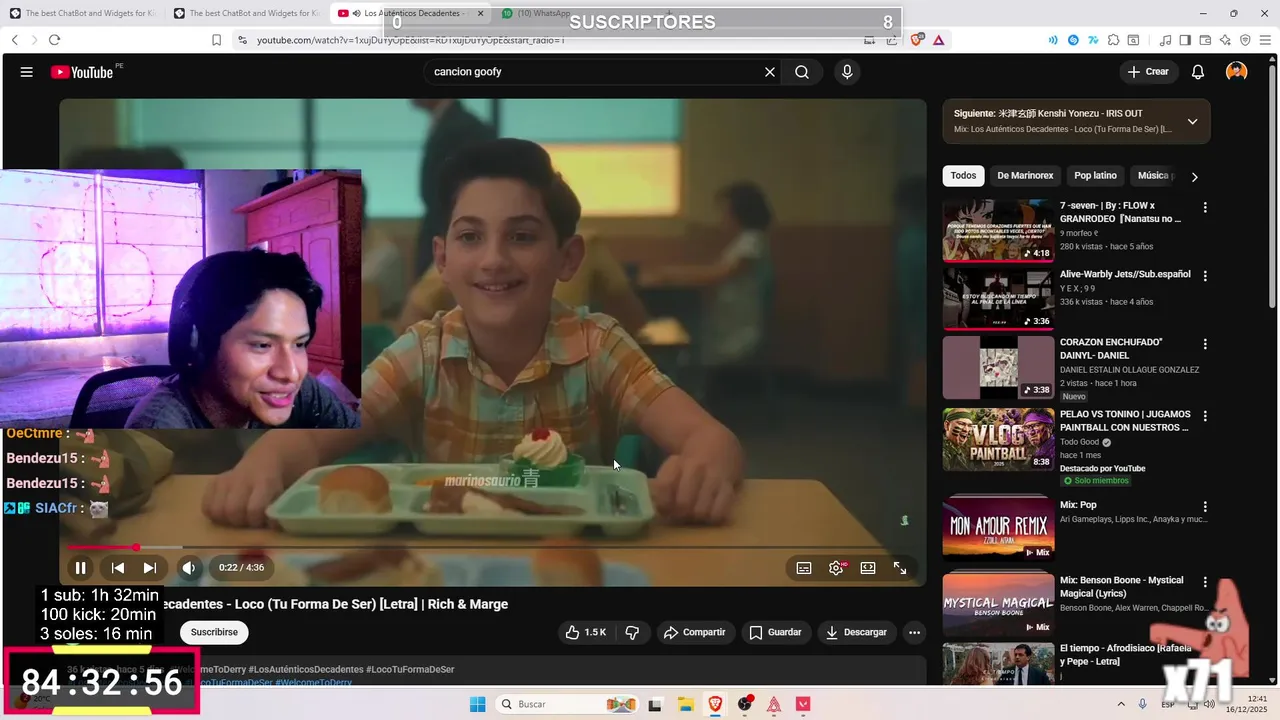Open options for Alive-Warbly Jets video
This screenshot has width=1280, height=720.
[x=1205, y=275]
